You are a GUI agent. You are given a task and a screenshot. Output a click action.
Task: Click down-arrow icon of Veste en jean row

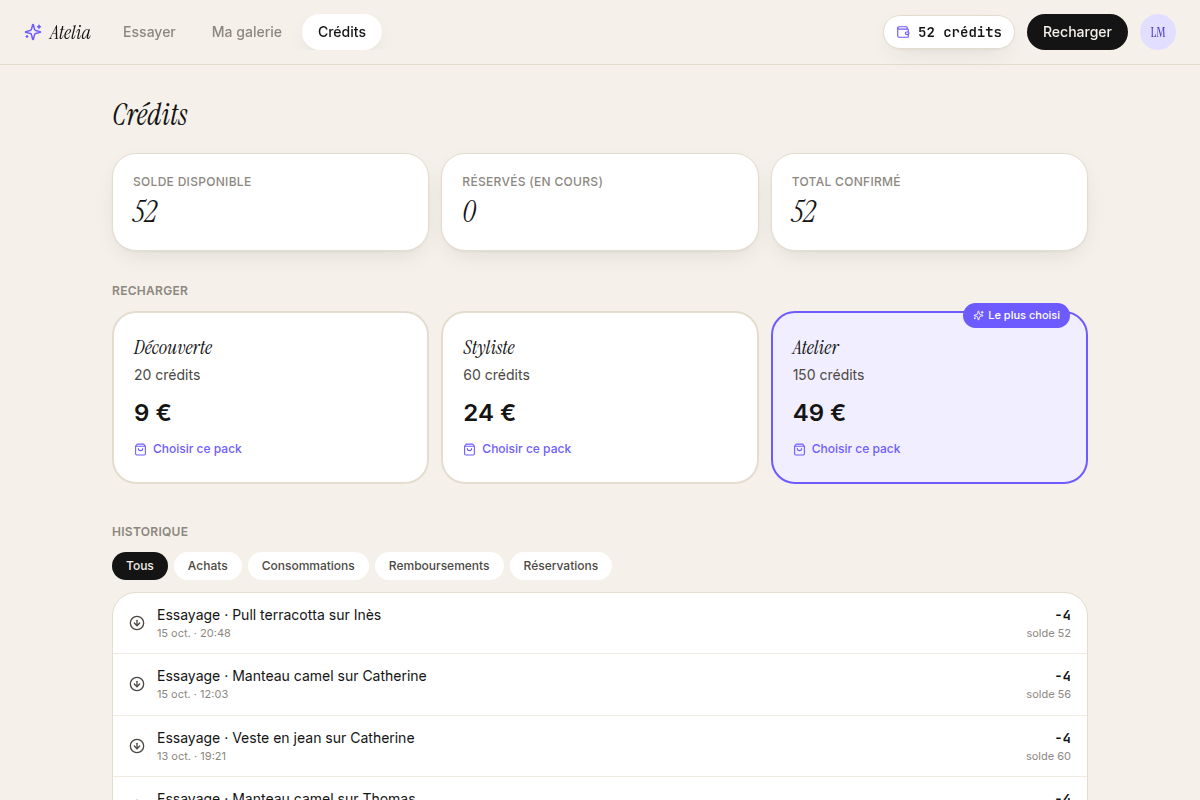pos(137,746)
